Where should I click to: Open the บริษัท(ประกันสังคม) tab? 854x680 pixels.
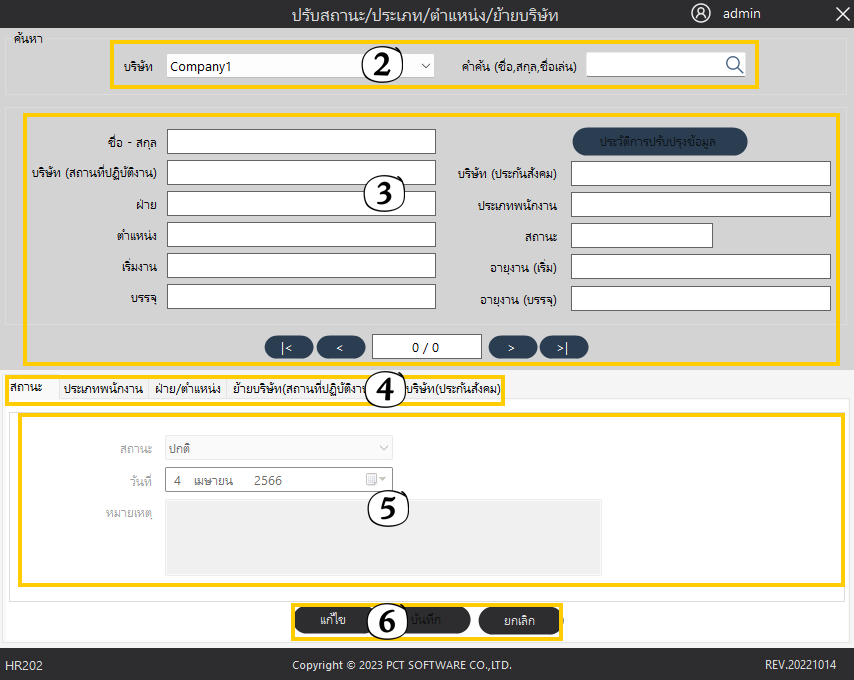point(455,389)
